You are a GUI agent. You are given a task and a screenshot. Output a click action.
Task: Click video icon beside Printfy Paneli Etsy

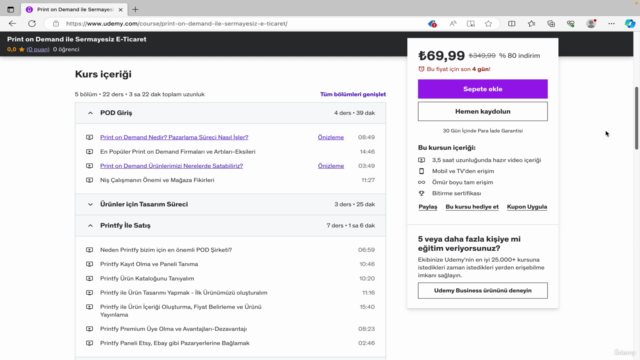click(x=89, y=343)
